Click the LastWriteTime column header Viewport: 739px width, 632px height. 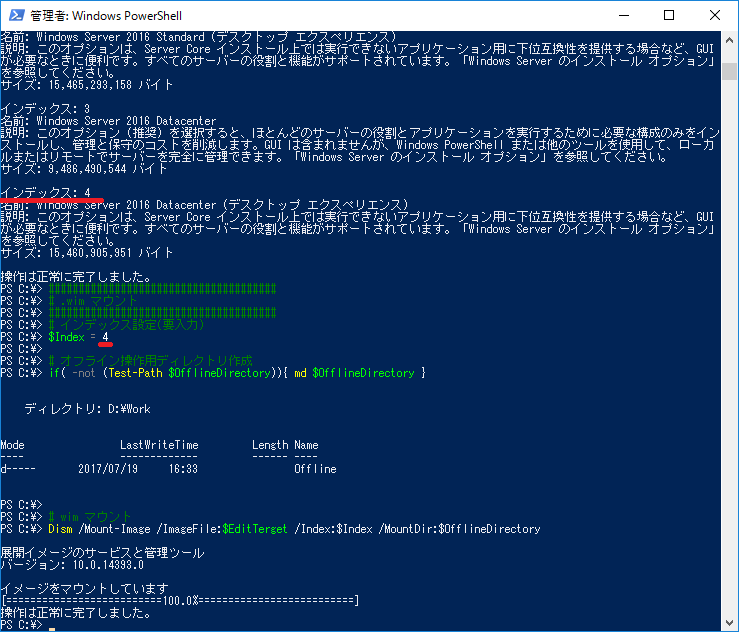point(159,445)
